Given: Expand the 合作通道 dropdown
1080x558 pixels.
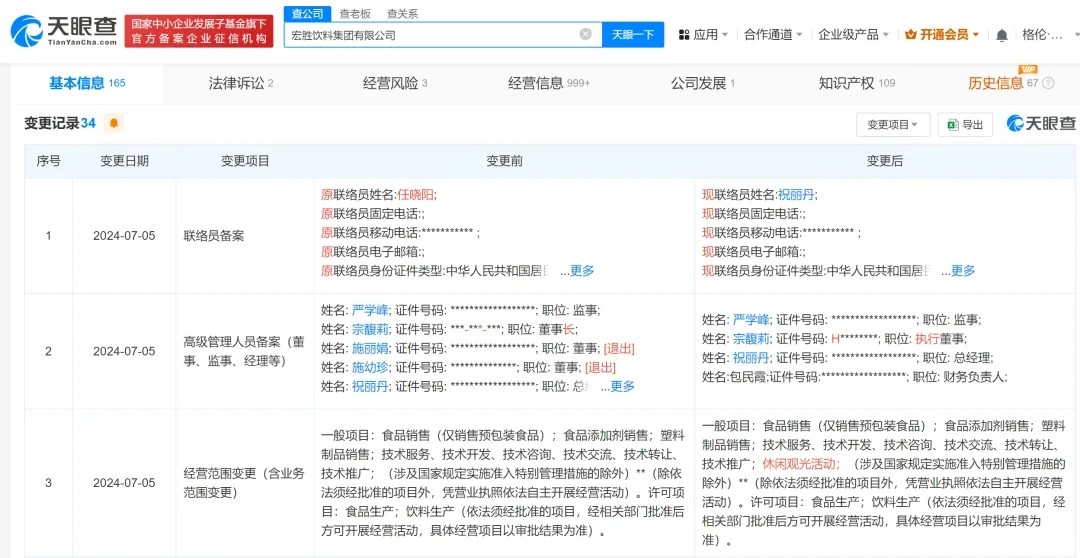Looking at the screenshot, I should [x=773, y=34].
